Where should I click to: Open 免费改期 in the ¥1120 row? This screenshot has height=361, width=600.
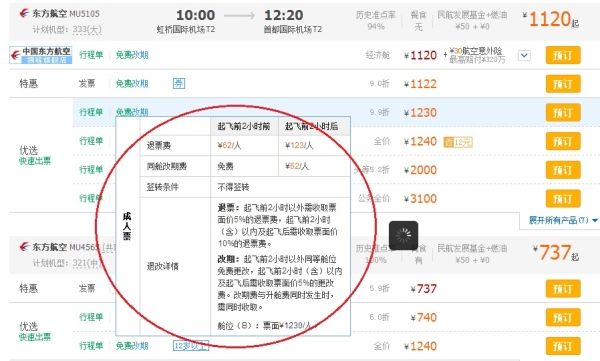tap(132, 55)
